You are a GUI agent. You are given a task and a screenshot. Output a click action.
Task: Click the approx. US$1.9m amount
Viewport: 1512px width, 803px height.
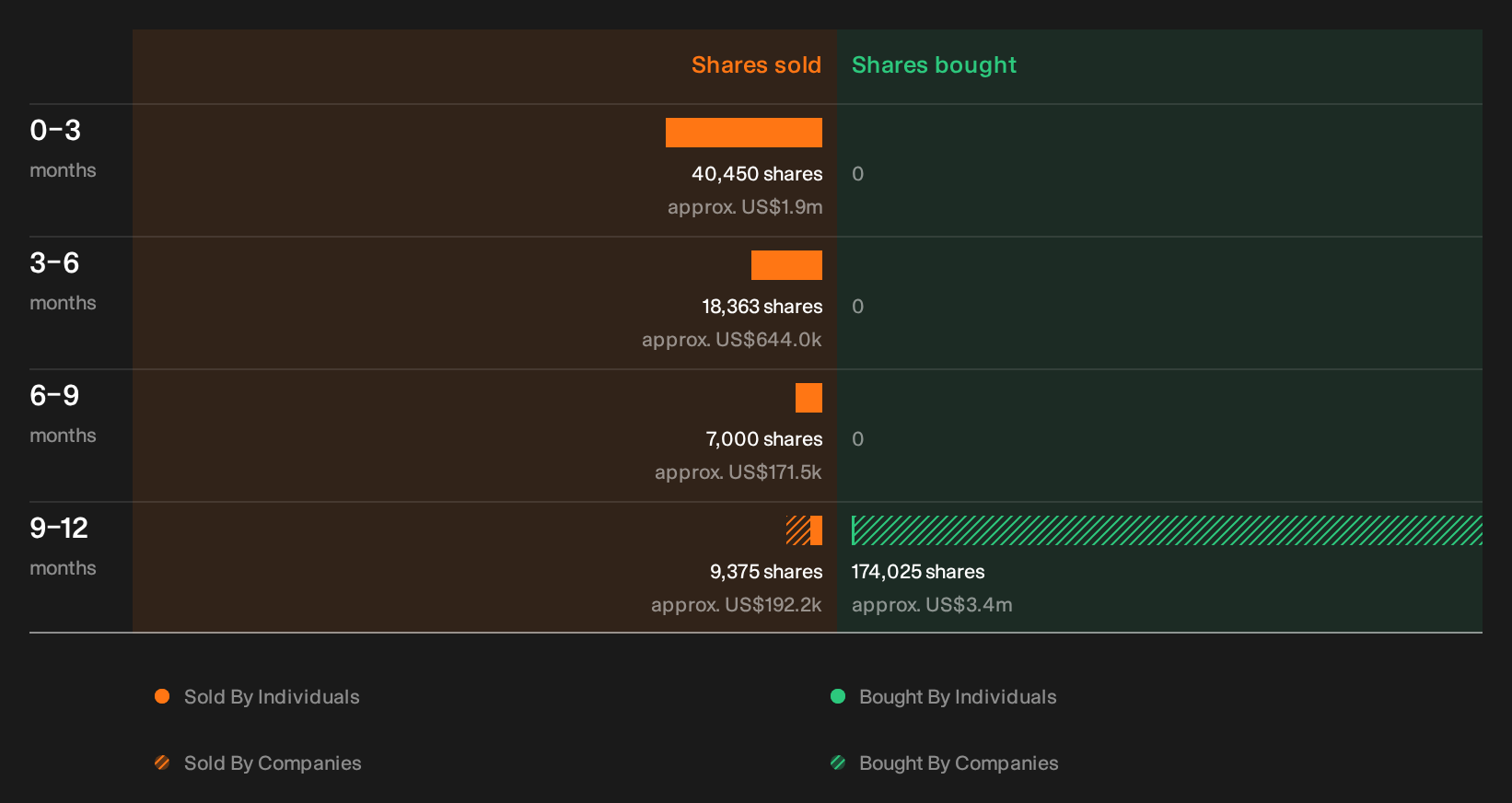point(745,207)
